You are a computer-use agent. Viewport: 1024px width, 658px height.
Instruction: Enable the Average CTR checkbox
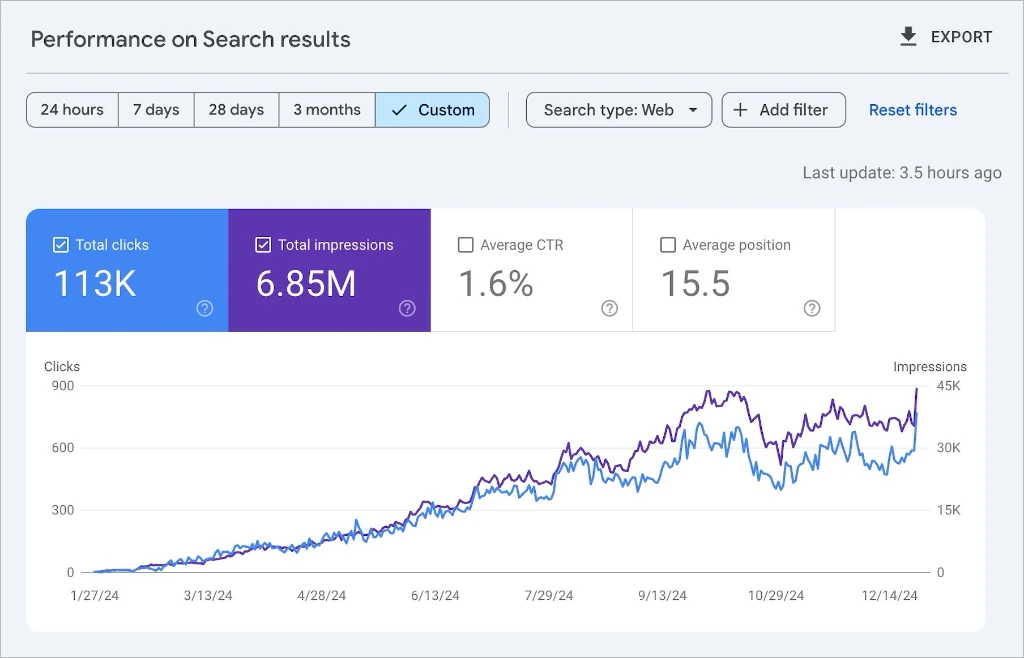[x=466, y=245]
